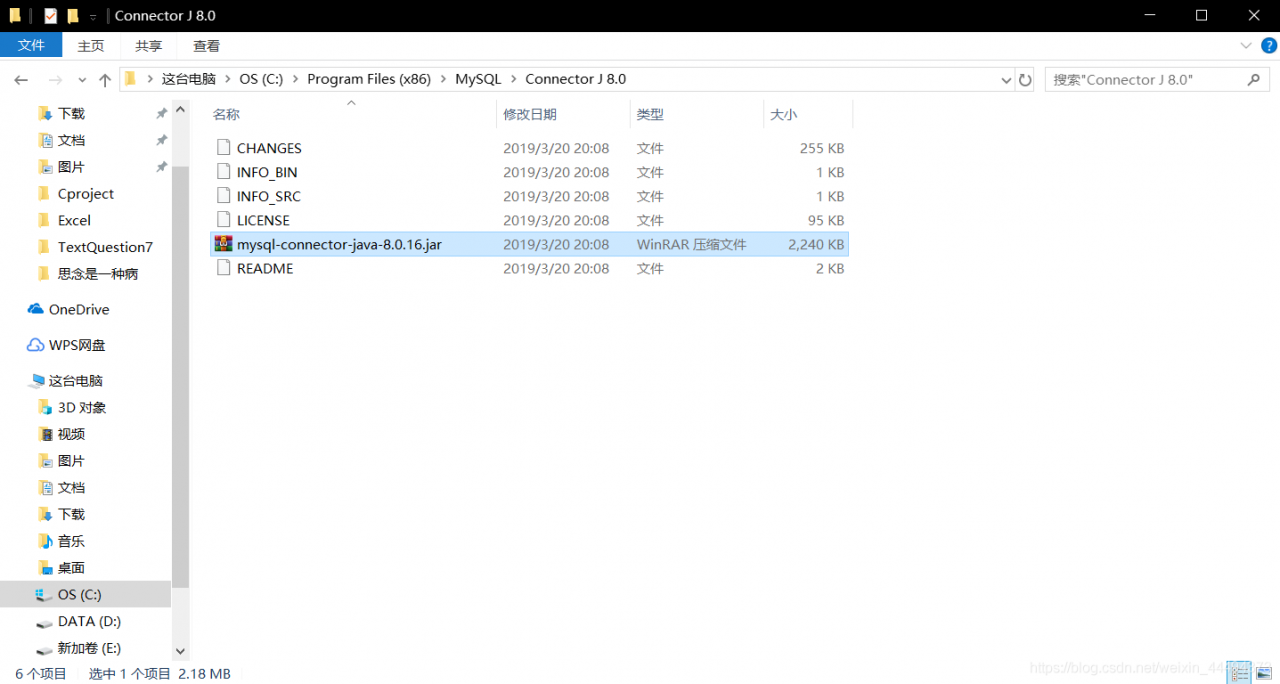Open Customize Quick Access Toolbar dropdown
1280x684 pixels.
93,17
